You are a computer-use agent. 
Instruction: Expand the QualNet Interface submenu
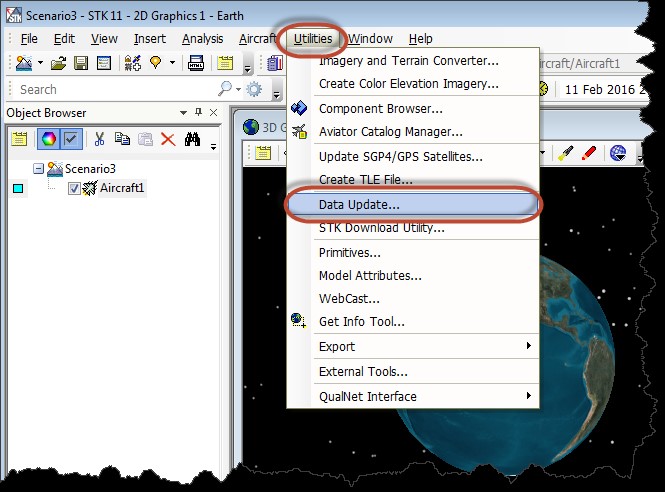(x=413, y=397)
